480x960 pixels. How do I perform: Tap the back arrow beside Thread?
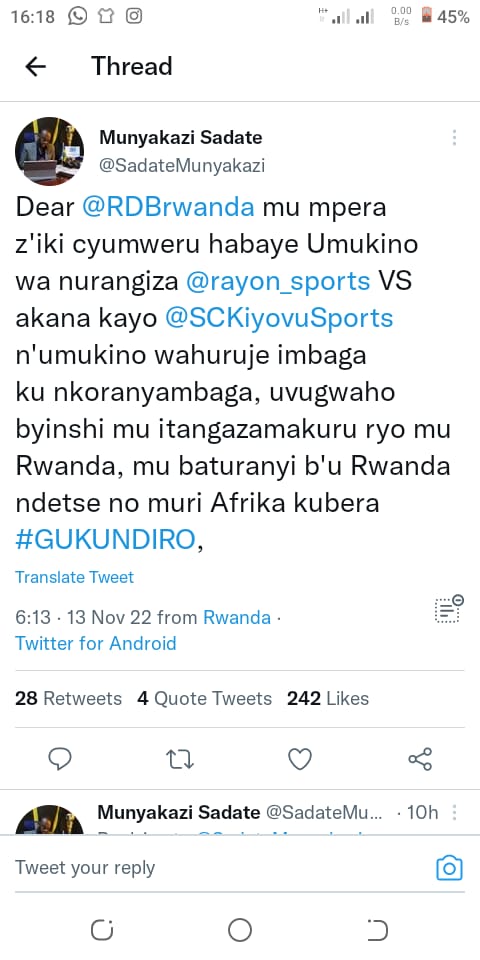pos(36,66)
